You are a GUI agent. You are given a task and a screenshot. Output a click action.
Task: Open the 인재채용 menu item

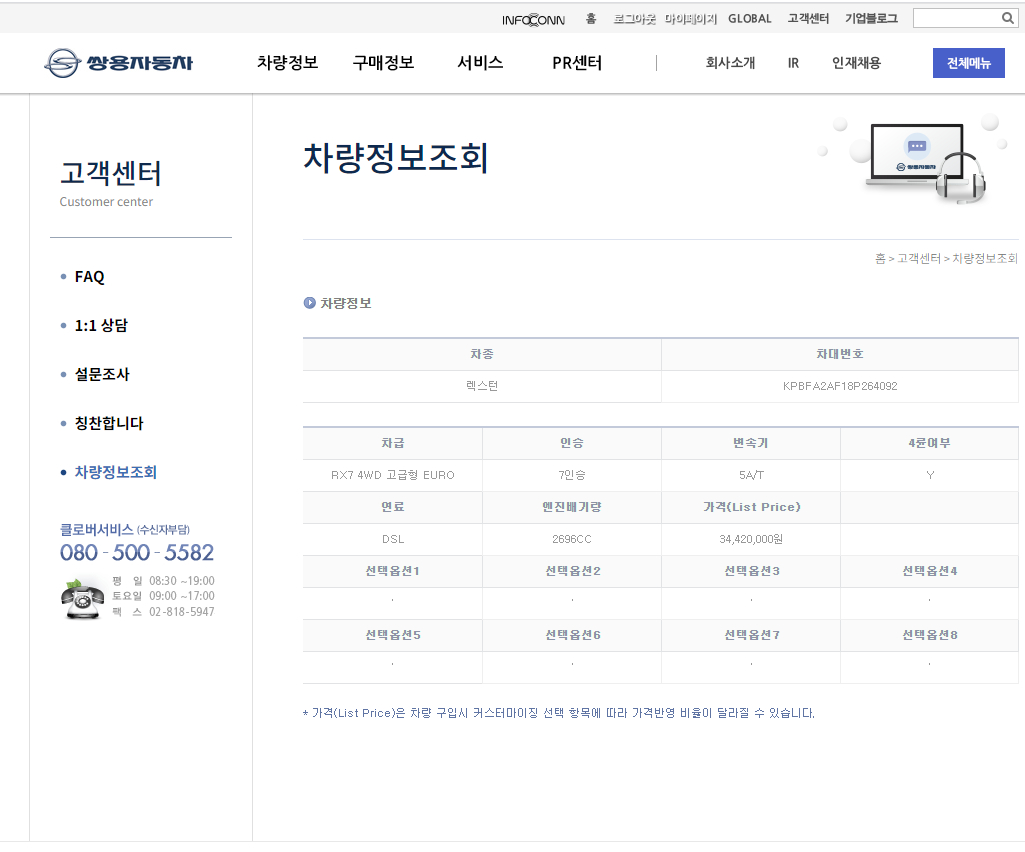(856, 63)
